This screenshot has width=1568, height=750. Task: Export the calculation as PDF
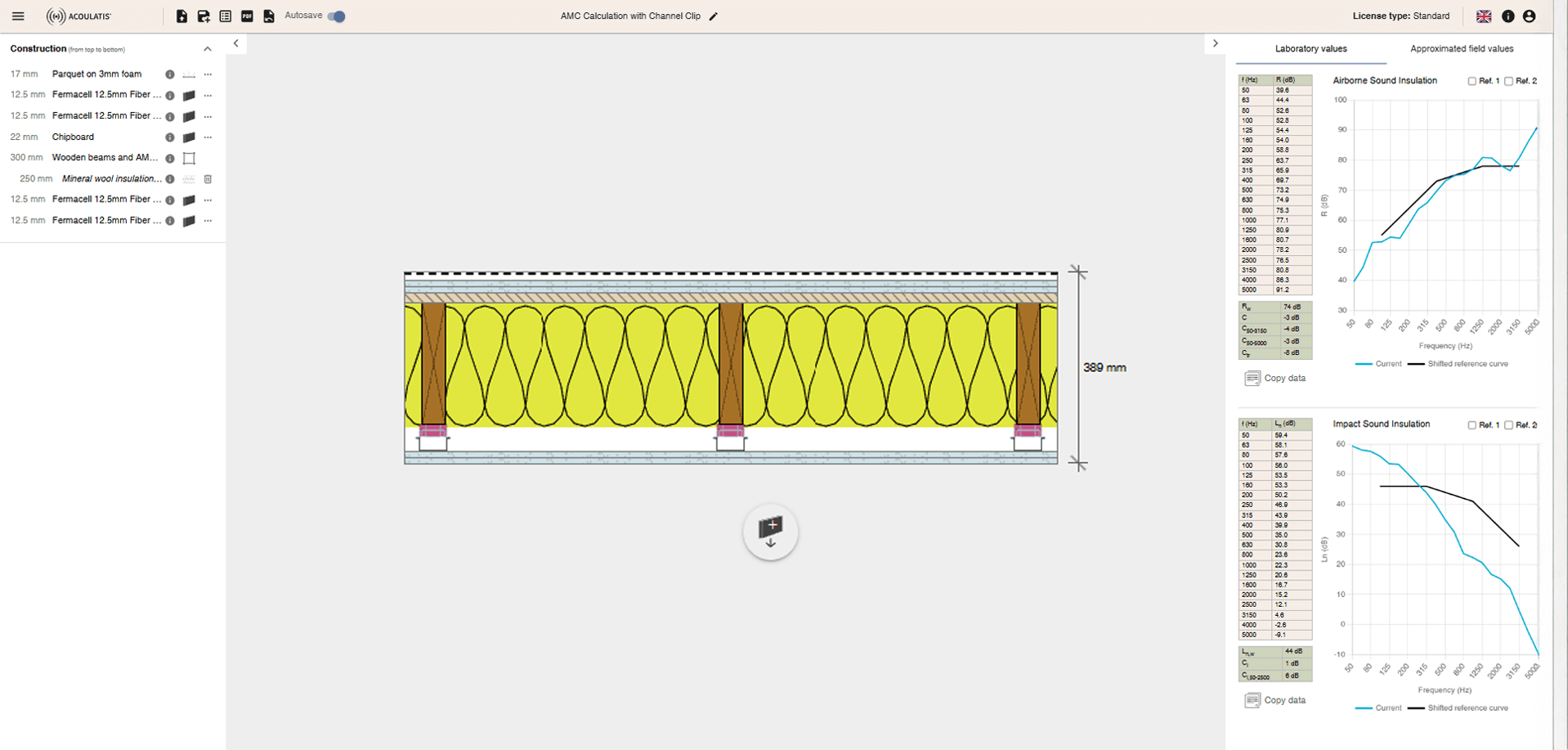247,16
